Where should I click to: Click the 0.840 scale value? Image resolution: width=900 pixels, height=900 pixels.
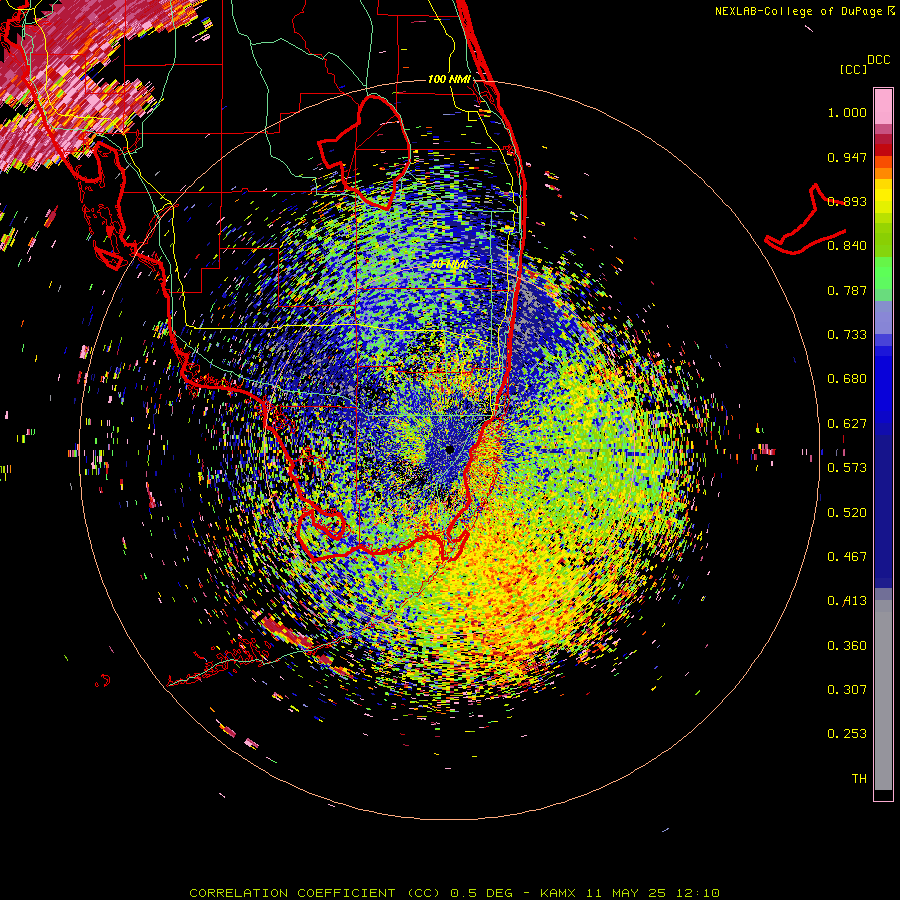(847, 246)
